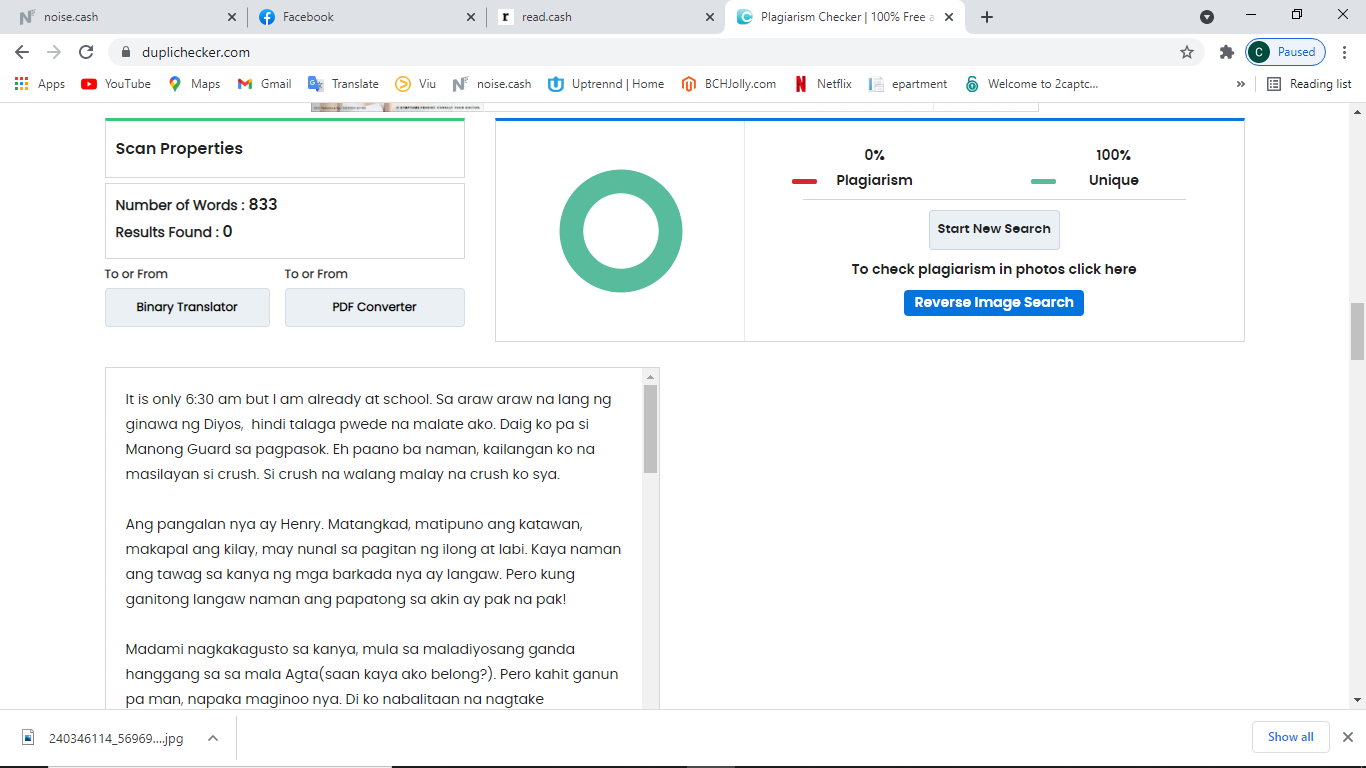Click the scanned text box scrollbar thumb

tap(651, 429)
